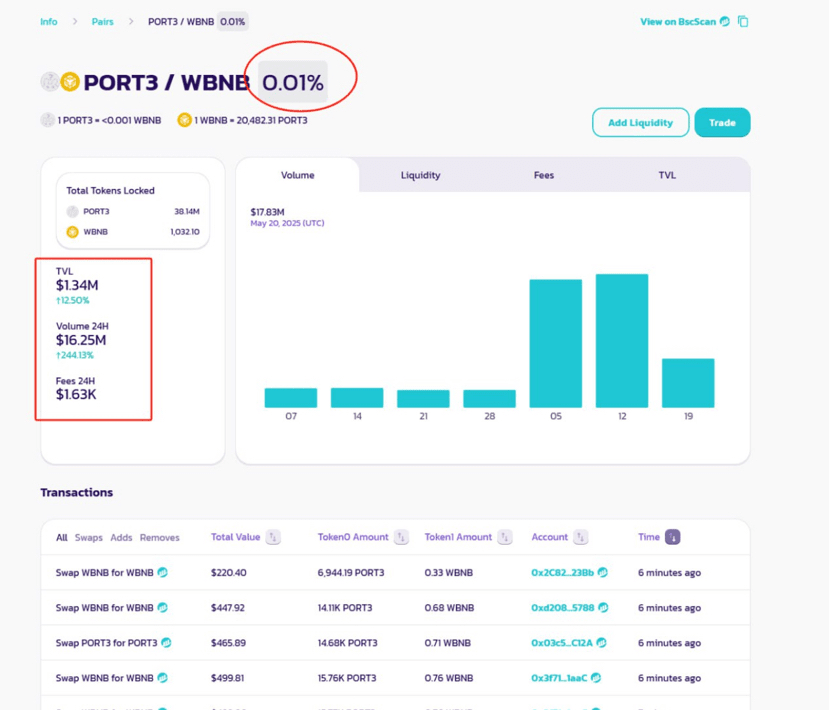Click the coin icon beside 1 WBNB = 20,482.31 PORT3
The height and width of the screenshot is (710, 829).
184,121
